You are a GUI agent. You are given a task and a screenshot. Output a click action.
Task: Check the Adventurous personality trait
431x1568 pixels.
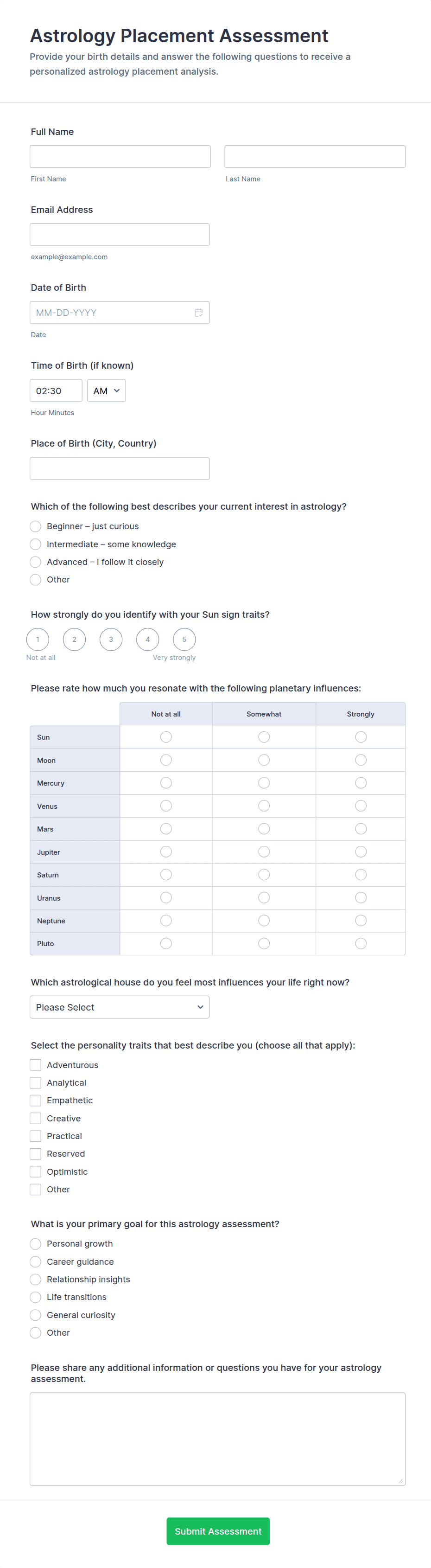tap(36, 1065)
